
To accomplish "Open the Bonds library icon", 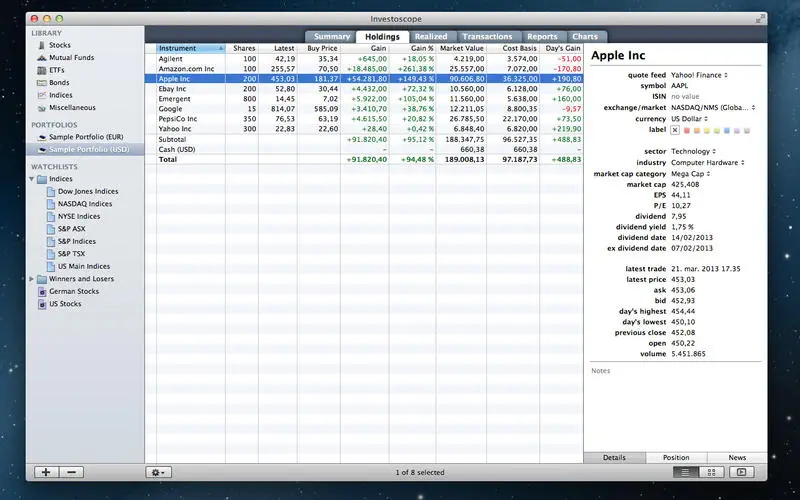I will (x=42, y=83).
